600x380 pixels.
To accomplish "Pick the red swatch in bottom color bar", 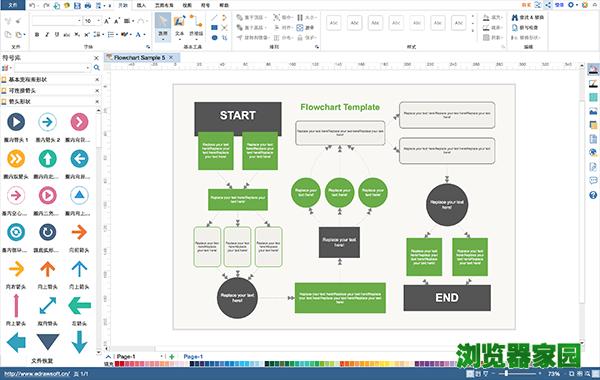I will 117,364.
